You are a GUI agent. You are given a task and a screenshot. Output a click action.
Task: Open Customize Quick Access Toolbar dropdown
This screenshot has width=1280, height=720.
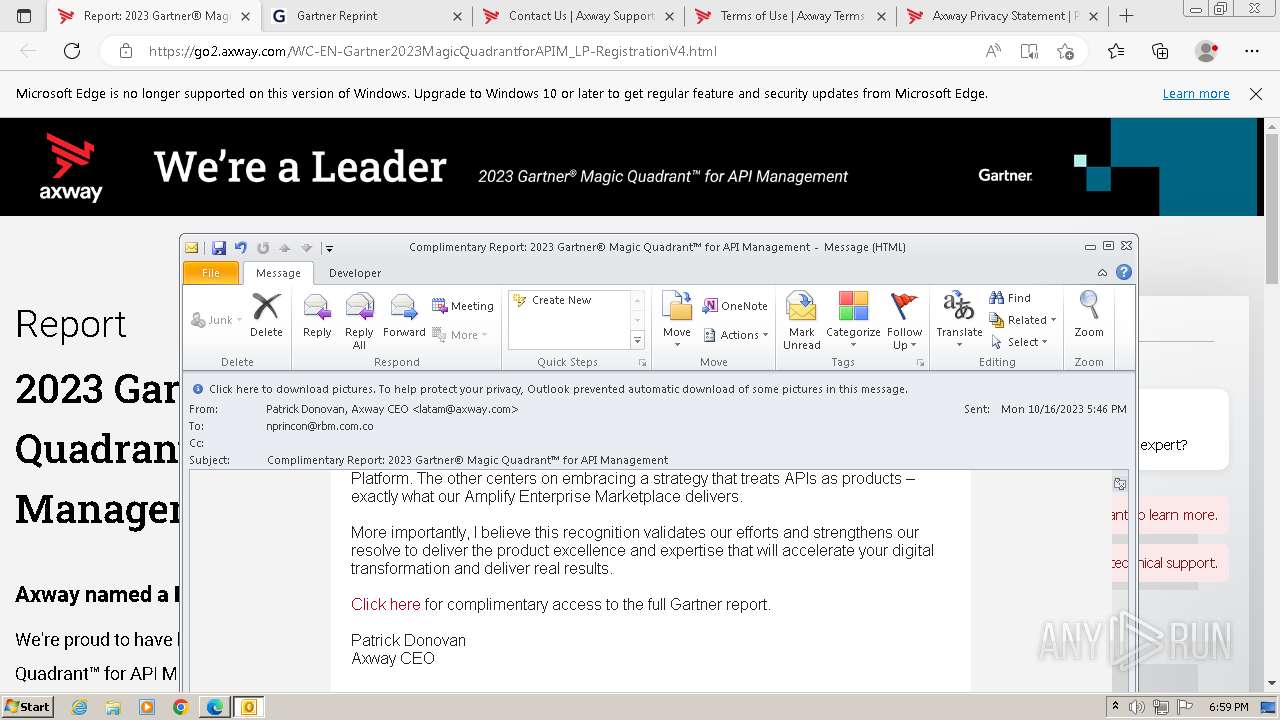(x=329, y=248)
